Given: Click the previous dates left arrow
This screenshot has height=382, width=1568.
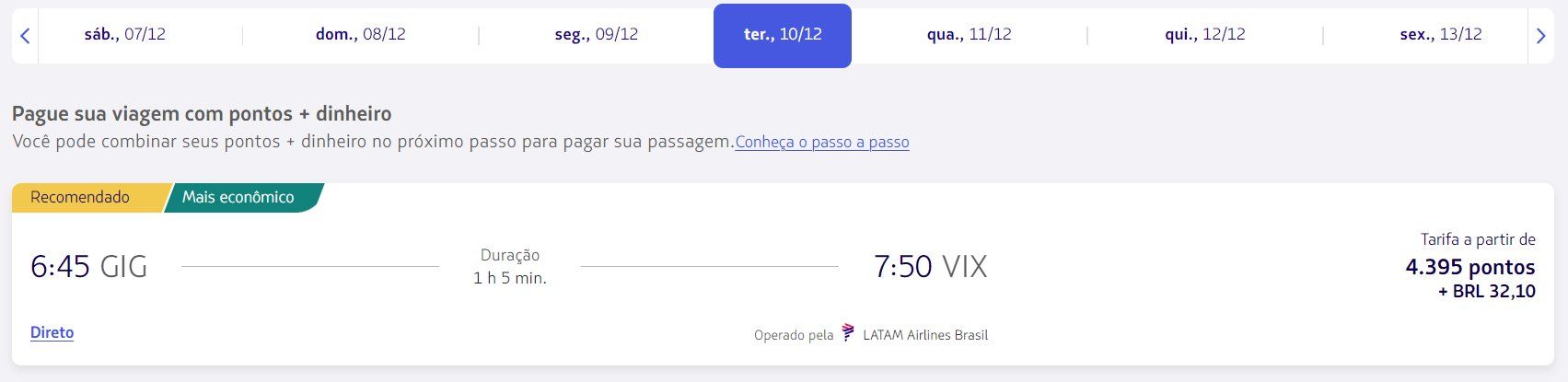Looking at the screenshot, I should tap(25, 36).
